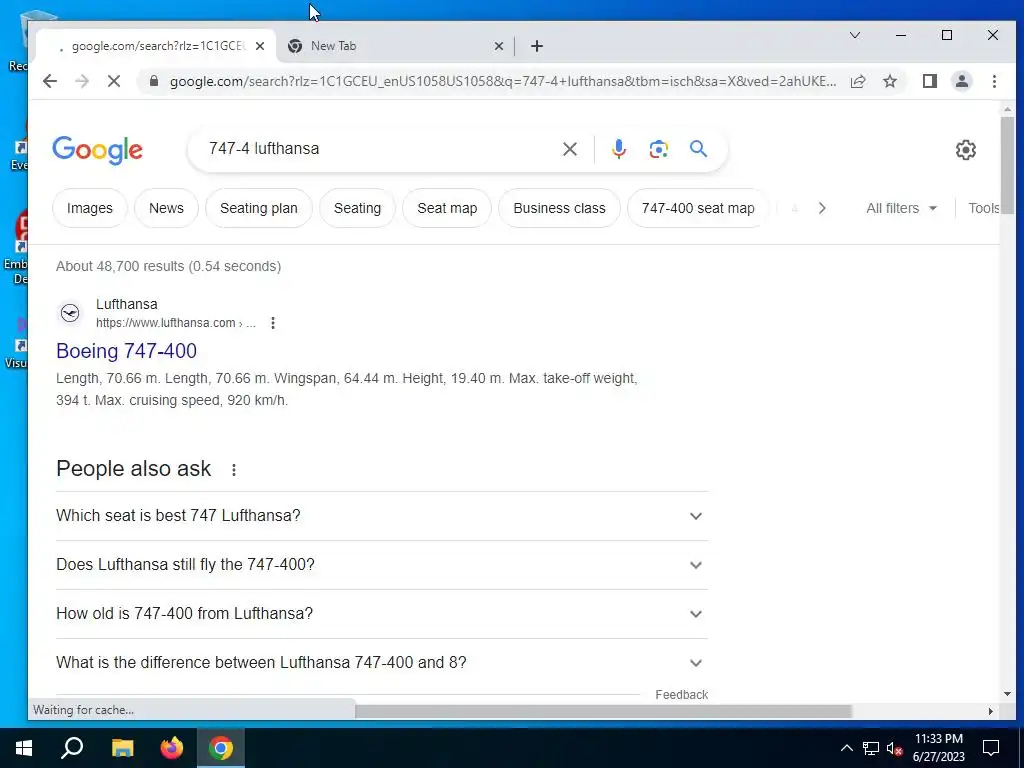Click the scroll right arrow
1024x768 pixels.
click(990, 711)
